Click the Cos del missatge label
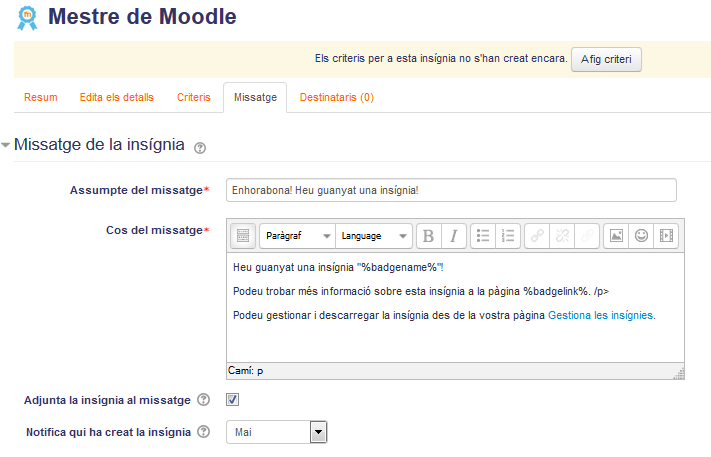711x457 pixels. click(154, 230)
